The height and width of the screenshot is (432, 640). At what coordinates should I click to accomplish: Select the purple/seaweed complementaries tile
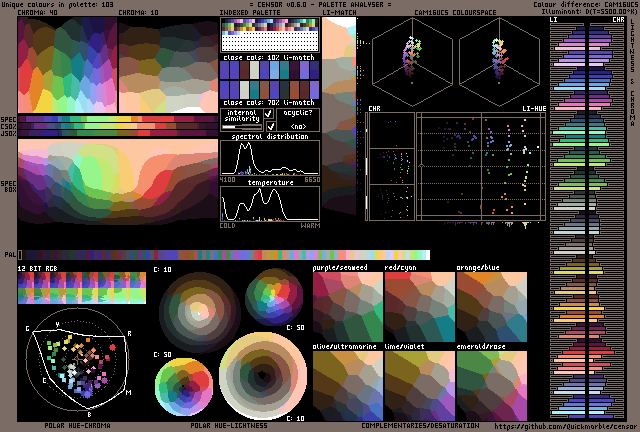coord(348,307)
